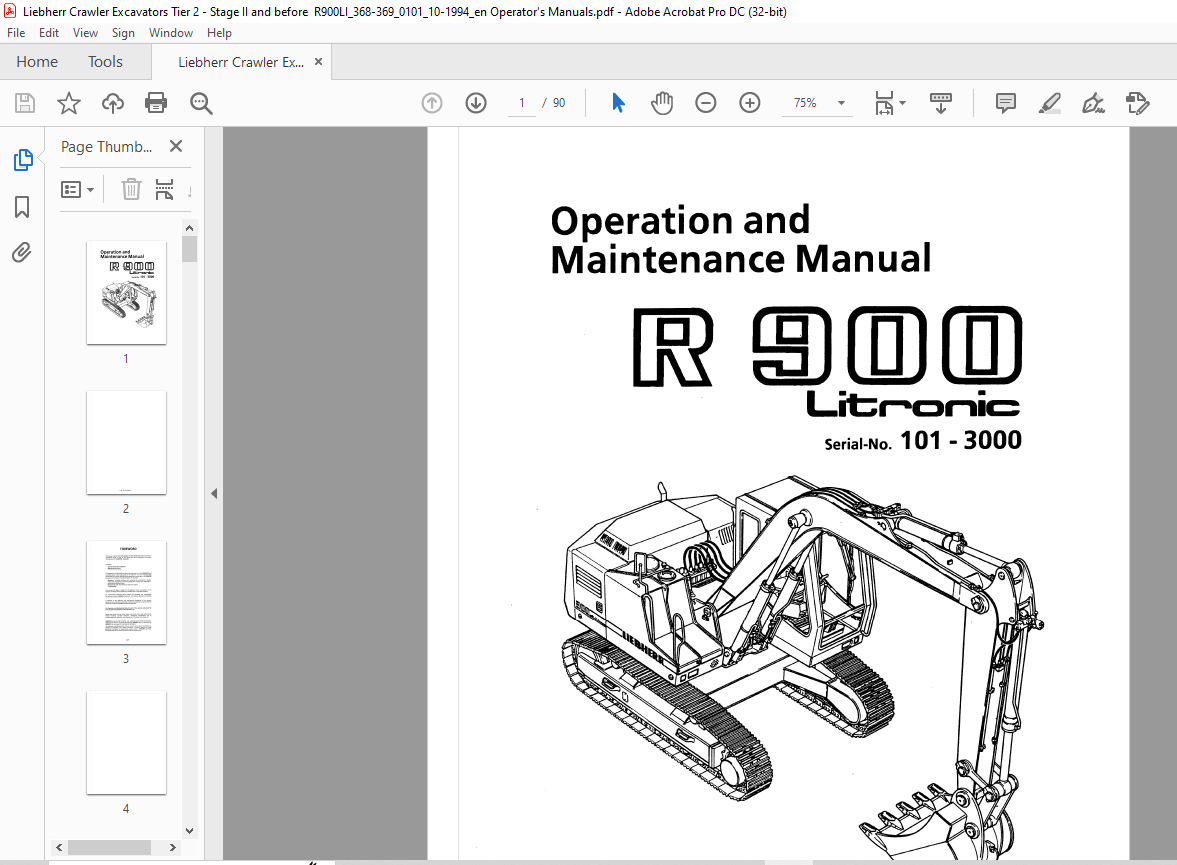Select page 3 Foreword thumbnail
The image size is (1177, 865).
pyautogui.click(x=126, y=592)
